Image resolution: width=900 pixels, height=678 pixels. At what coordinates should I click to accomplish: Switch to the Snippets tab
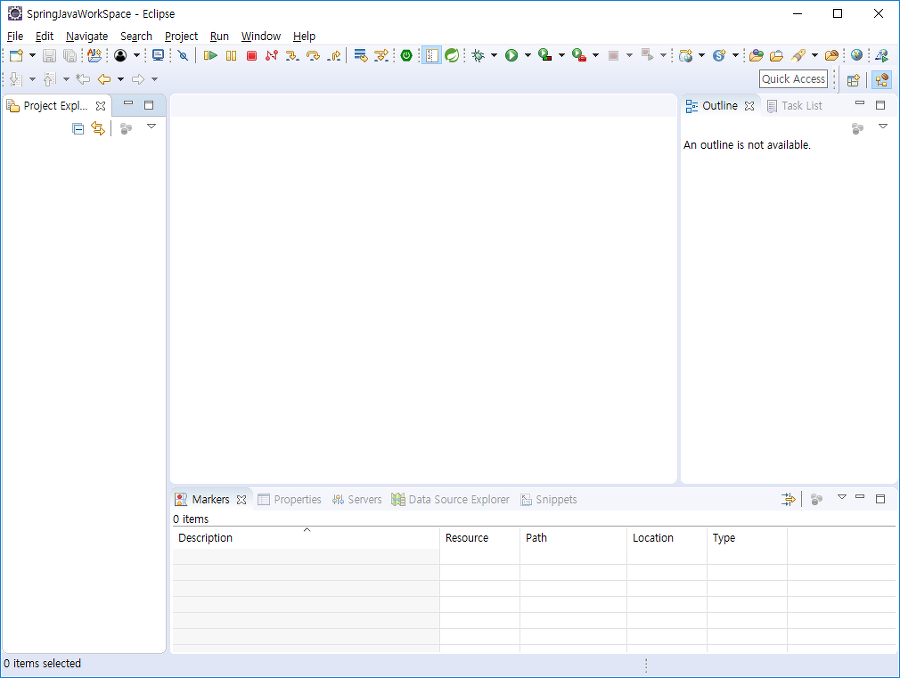549,499
